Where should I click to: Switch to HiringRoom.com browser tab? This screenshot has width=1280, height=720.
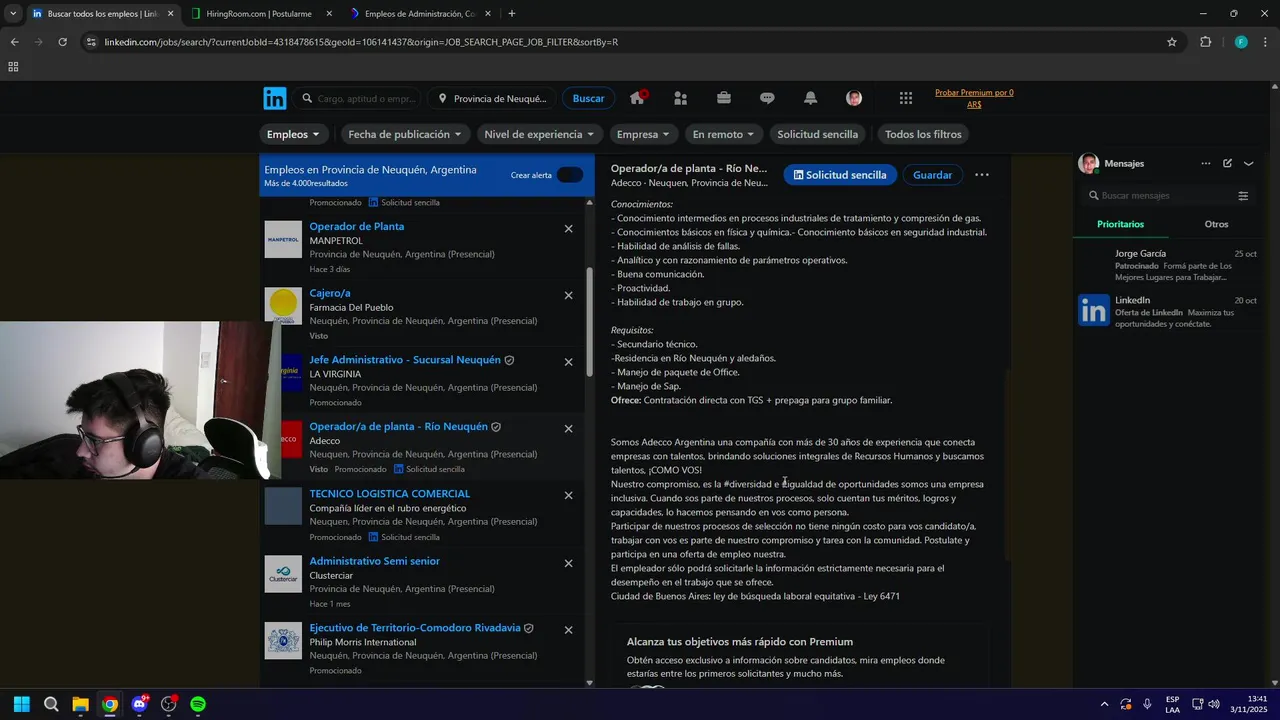pos(259,14)
